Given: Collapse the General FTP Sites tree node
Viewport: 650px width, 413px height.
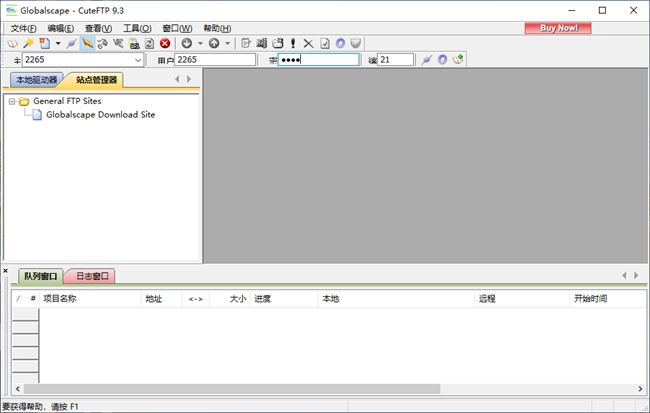Looking at the screenshot, I should point(11,101).
